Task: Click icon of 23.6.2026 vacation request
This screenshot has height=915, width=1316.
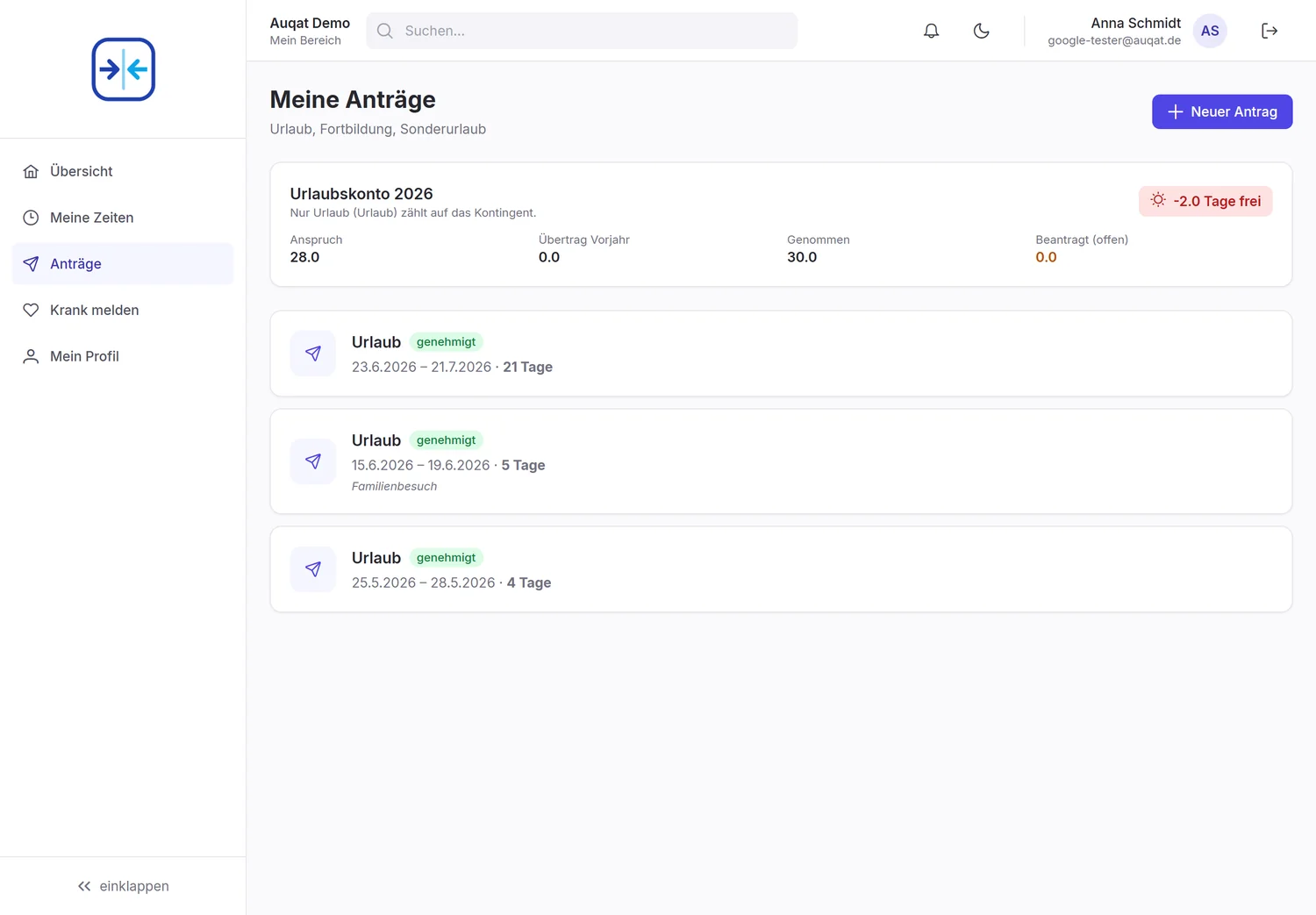Action: [x=313, y=354]
